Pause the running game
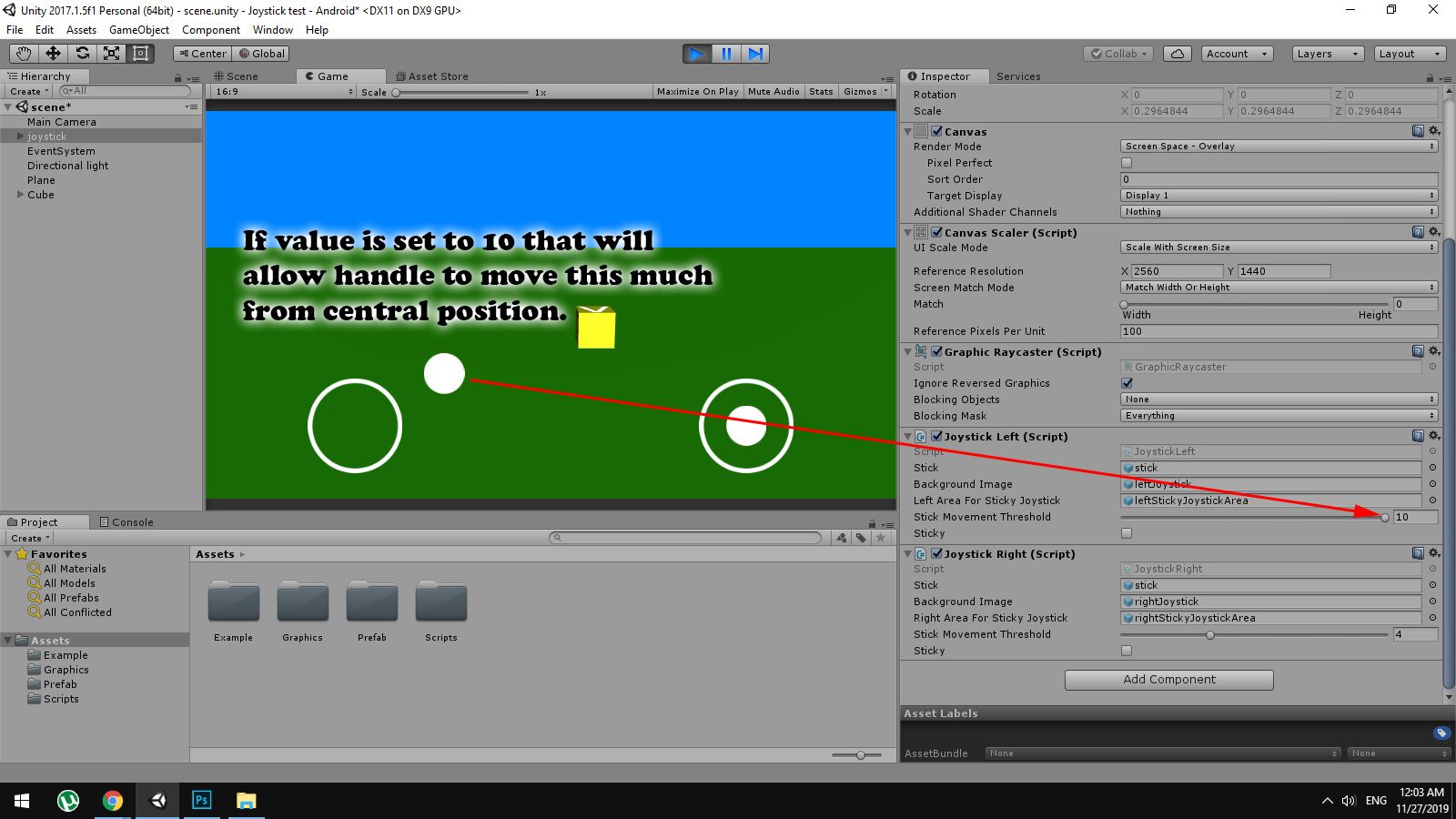 point(726,54)
